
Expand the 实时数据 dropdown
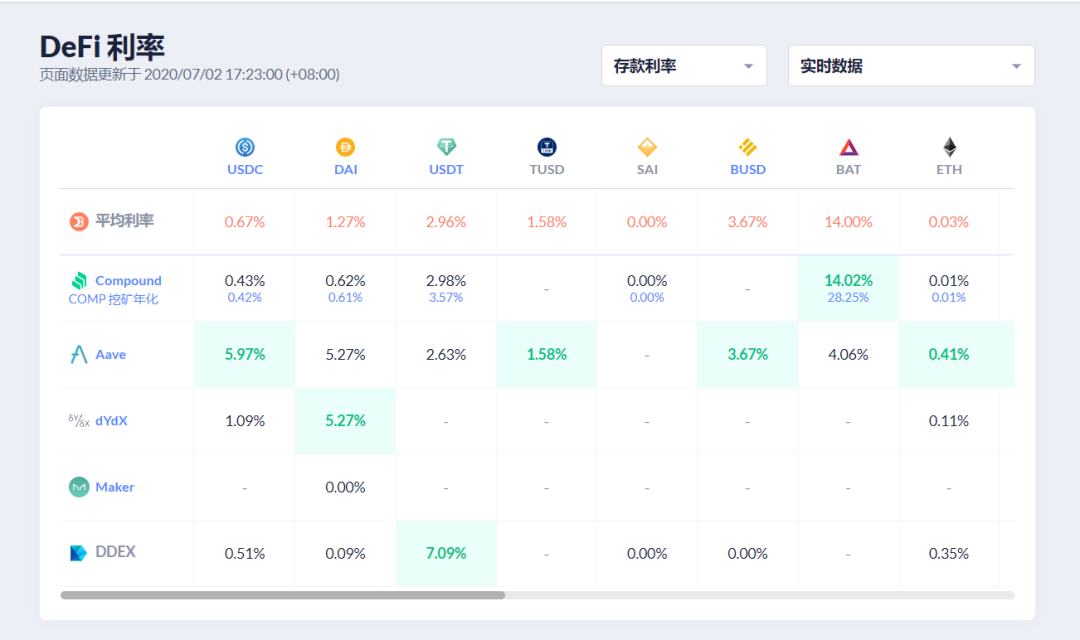click(910, 66)
